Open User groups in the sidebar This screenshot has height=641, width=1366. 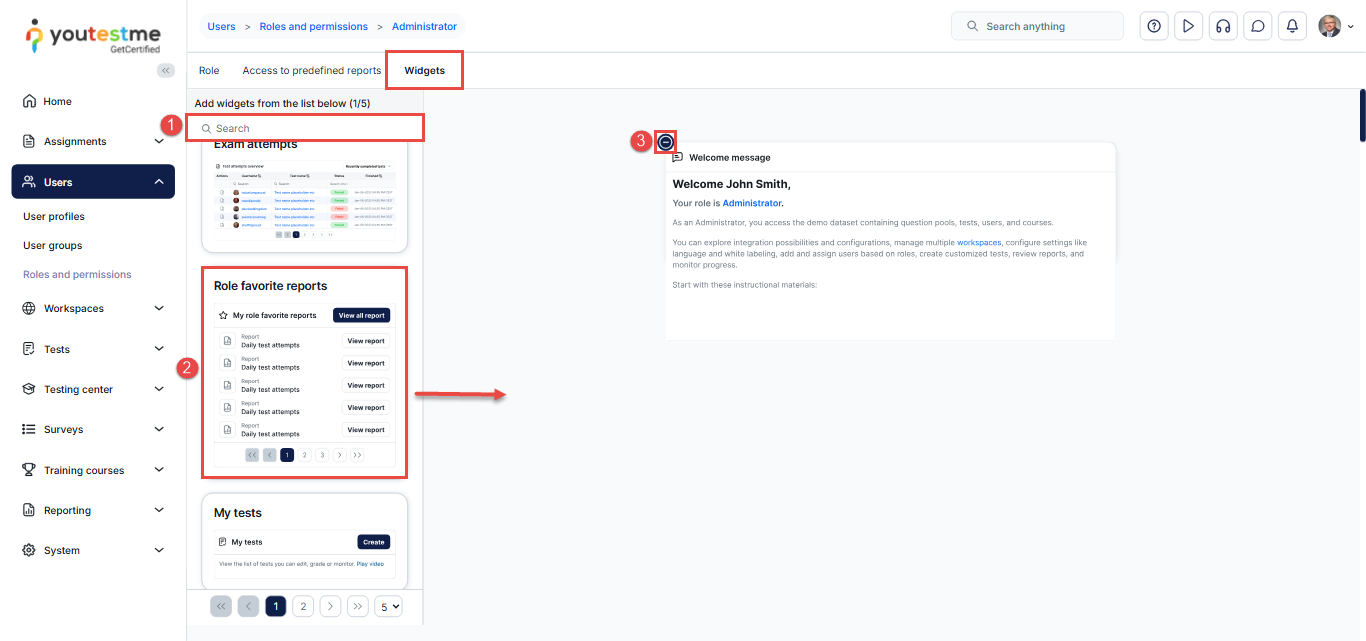coord(53,245)
